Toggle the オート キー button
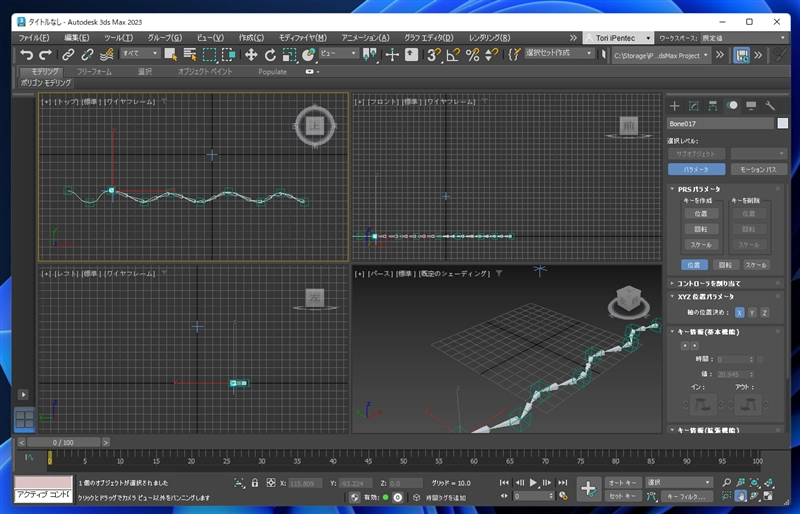The width and height of the screenshot is (800, 514). point(622,482)
